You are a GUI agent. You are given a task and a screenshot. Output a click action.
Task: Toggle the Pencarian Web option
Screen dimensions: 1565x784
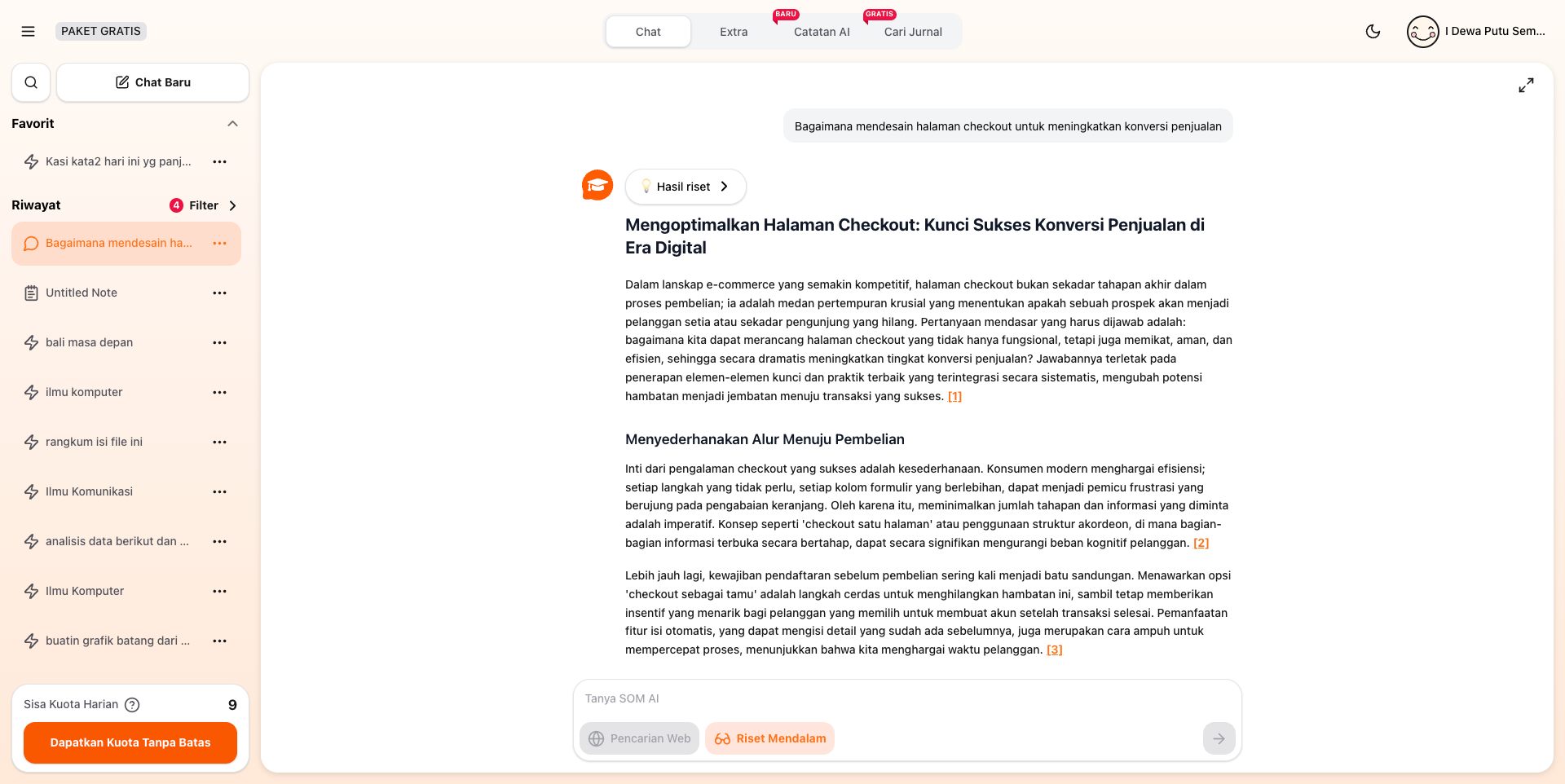(640, 738)
